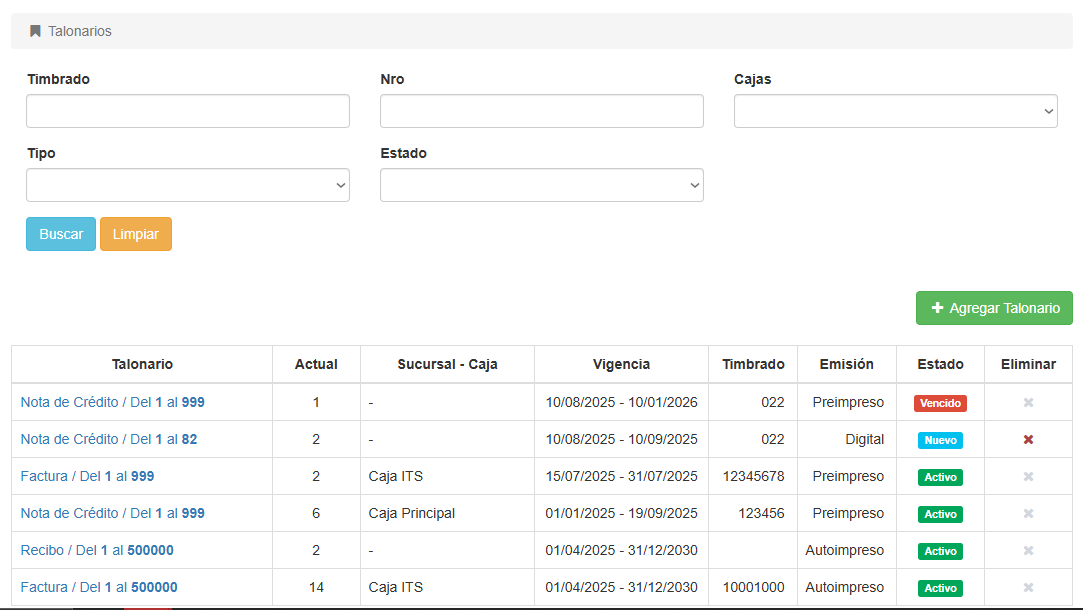Viewport: 1083px width, 610px height.
Task: Click delete X for Factura 1 al 500000
Action: coord(1028,588)
